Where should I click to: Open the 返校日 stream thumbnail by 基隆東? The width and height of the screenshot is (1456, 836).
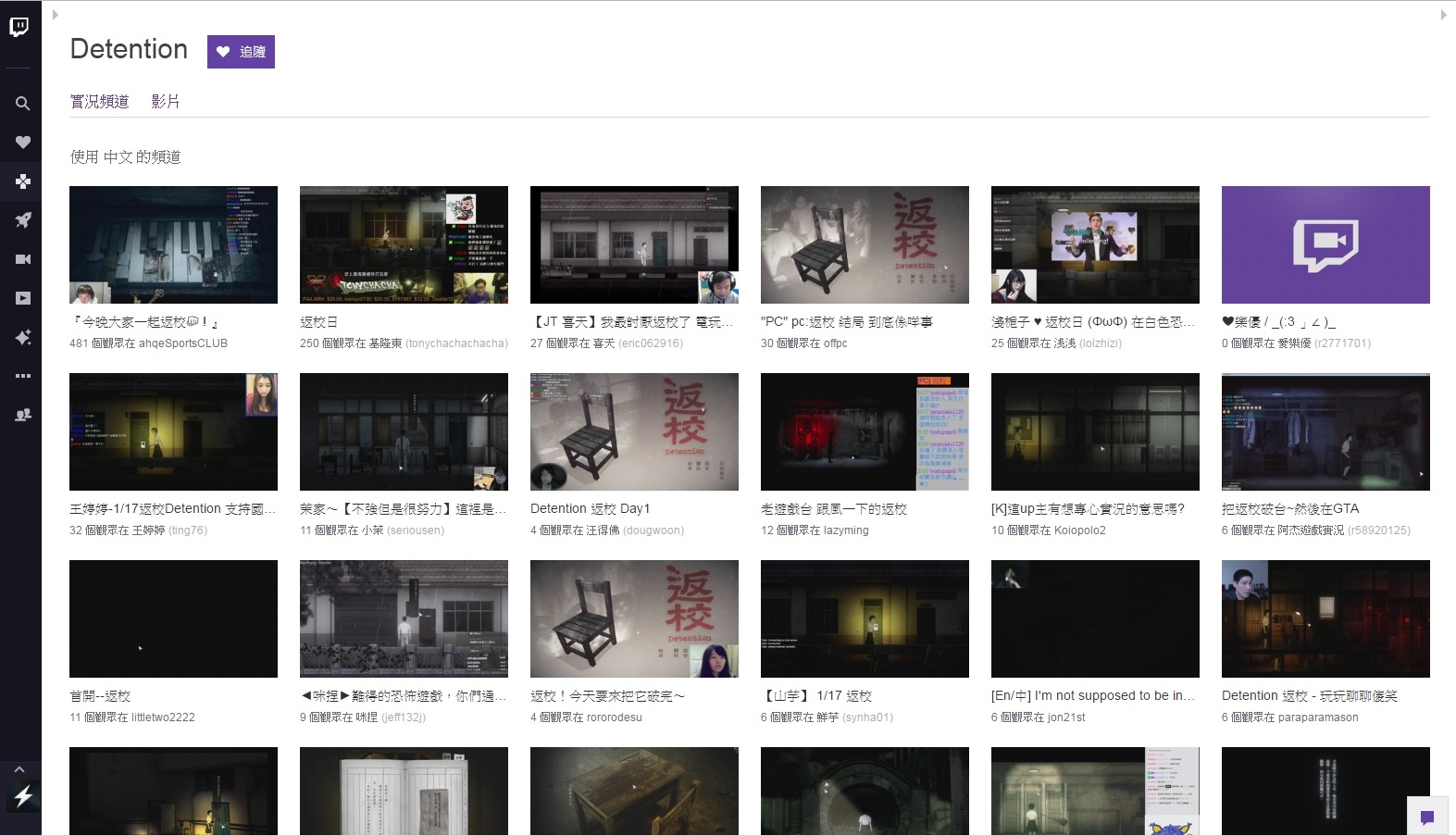[x=404, y=244]
